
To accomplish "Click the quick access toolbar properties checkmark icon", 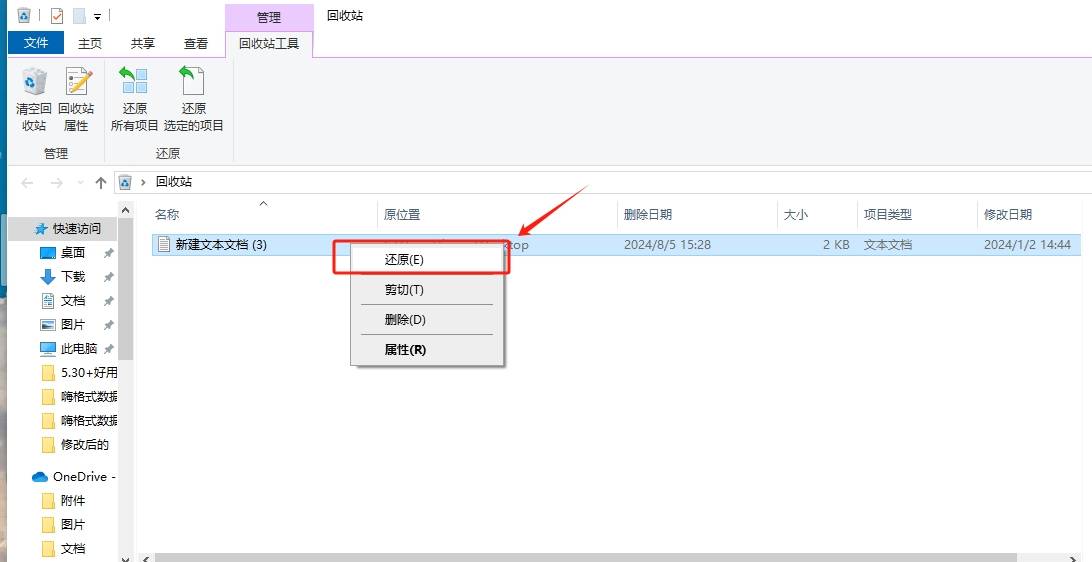I will [x=57, y=15].
